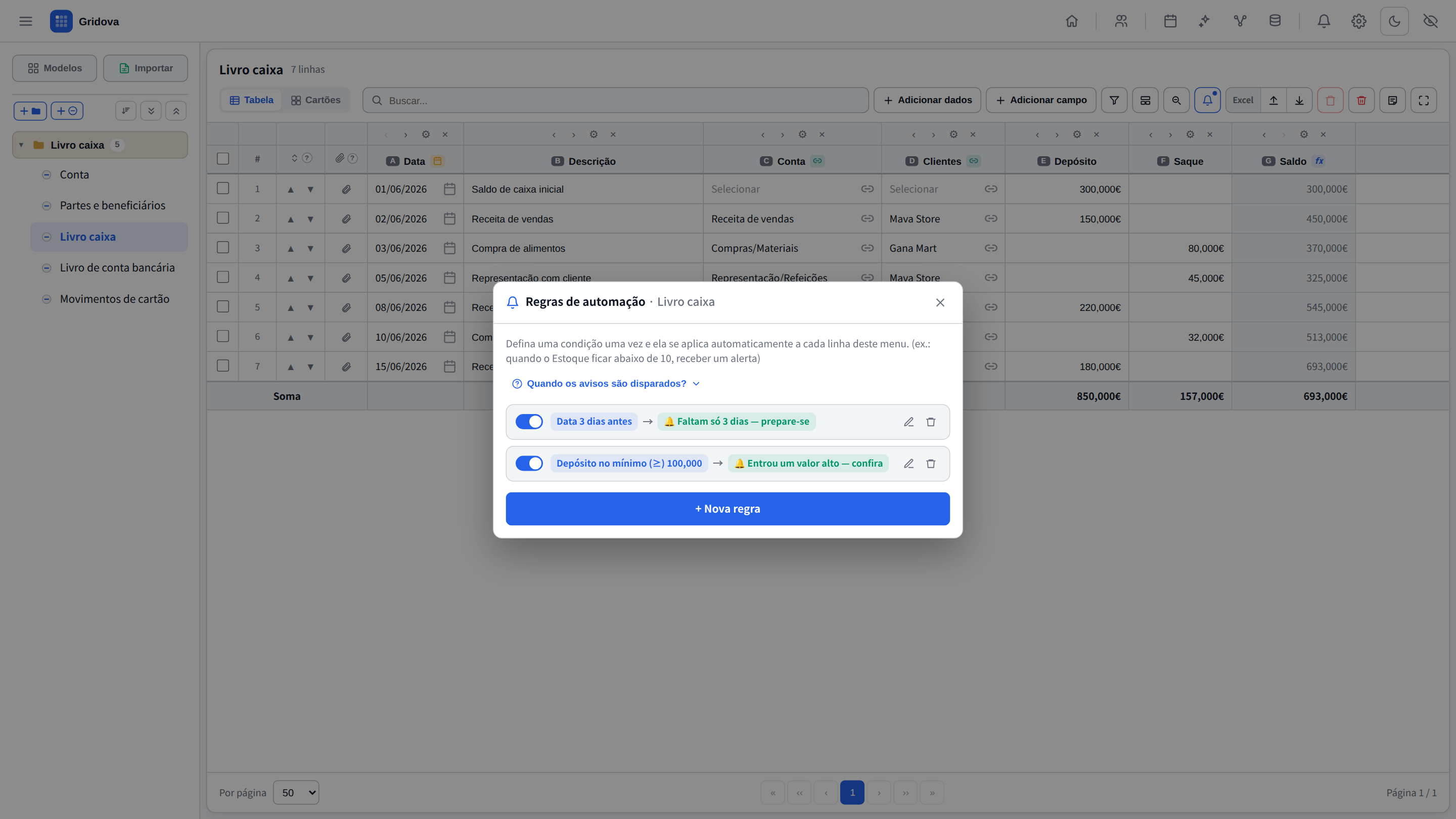Click the Modelos button
The width and height of the screenshot is (1456, 819).
(x=55, y=68)
